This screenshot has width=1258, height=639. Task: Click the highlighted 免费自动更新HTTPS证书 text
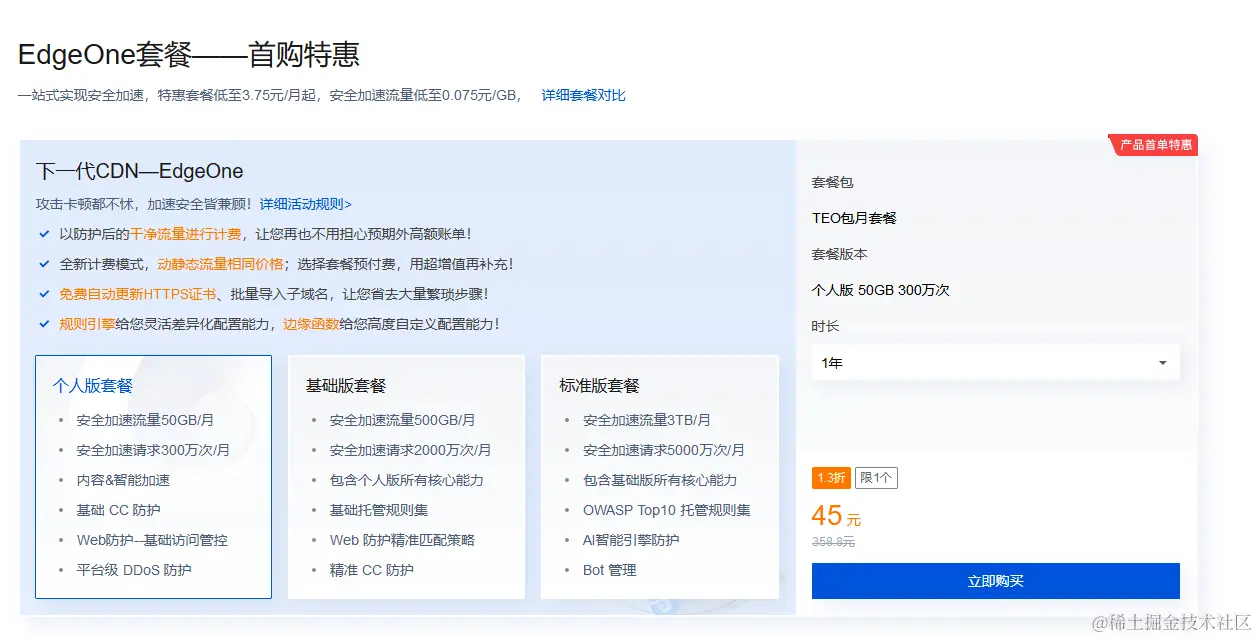(137, 294)
